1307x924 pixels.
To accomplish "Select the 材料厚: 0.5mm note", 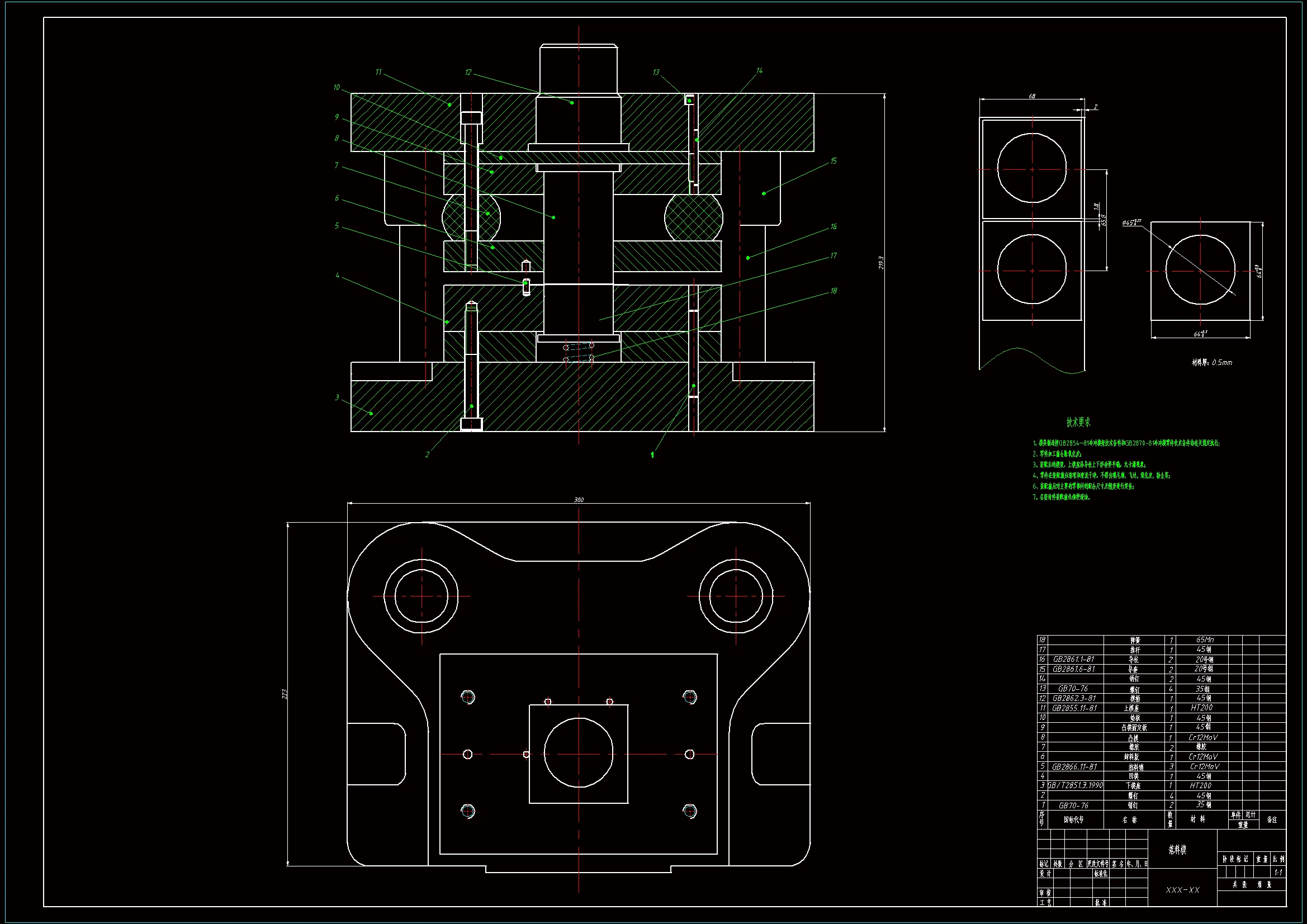I will click(1211, 362).
